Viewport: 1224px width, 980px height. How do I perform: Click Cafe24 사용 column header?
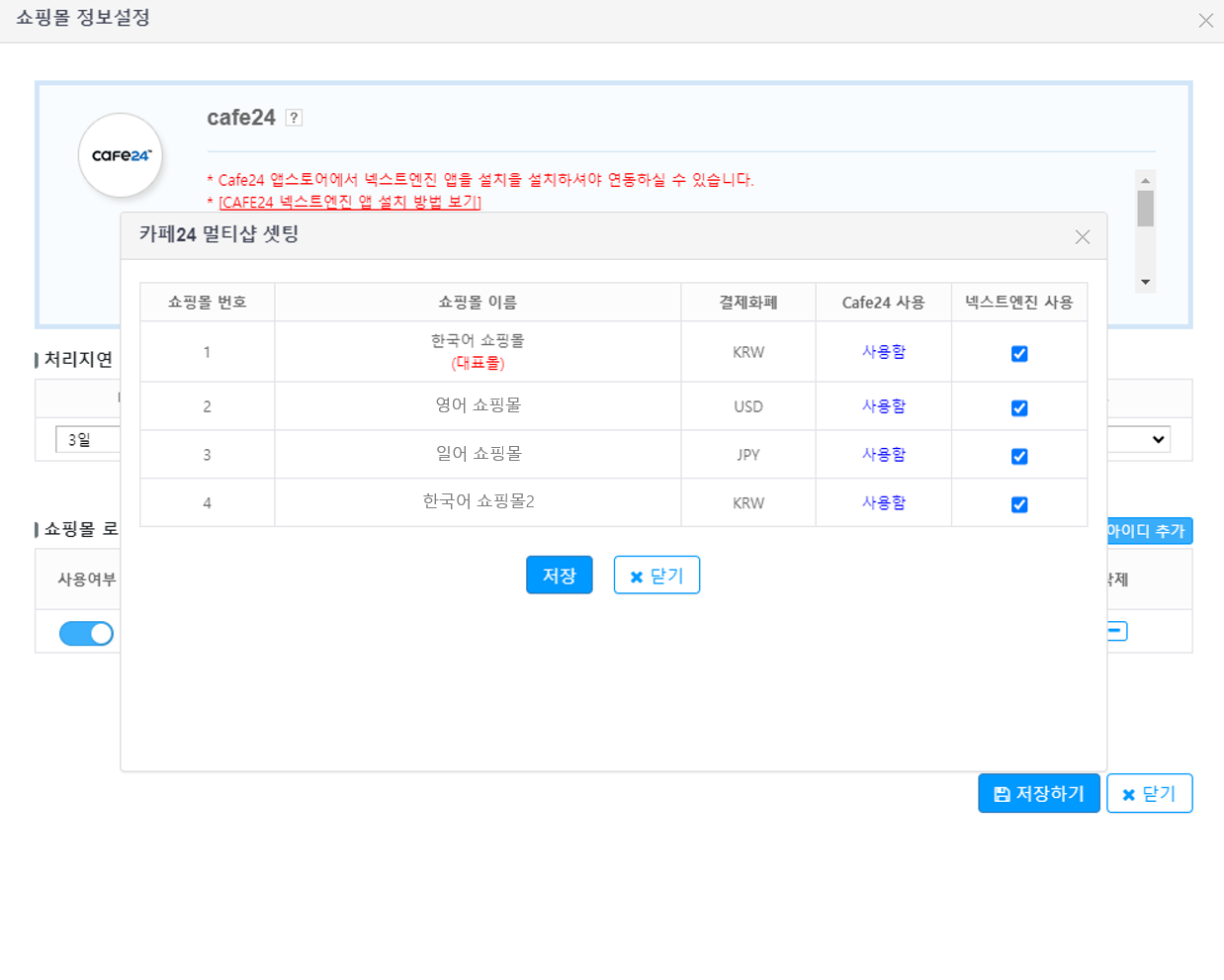click(x=884, y=303)
